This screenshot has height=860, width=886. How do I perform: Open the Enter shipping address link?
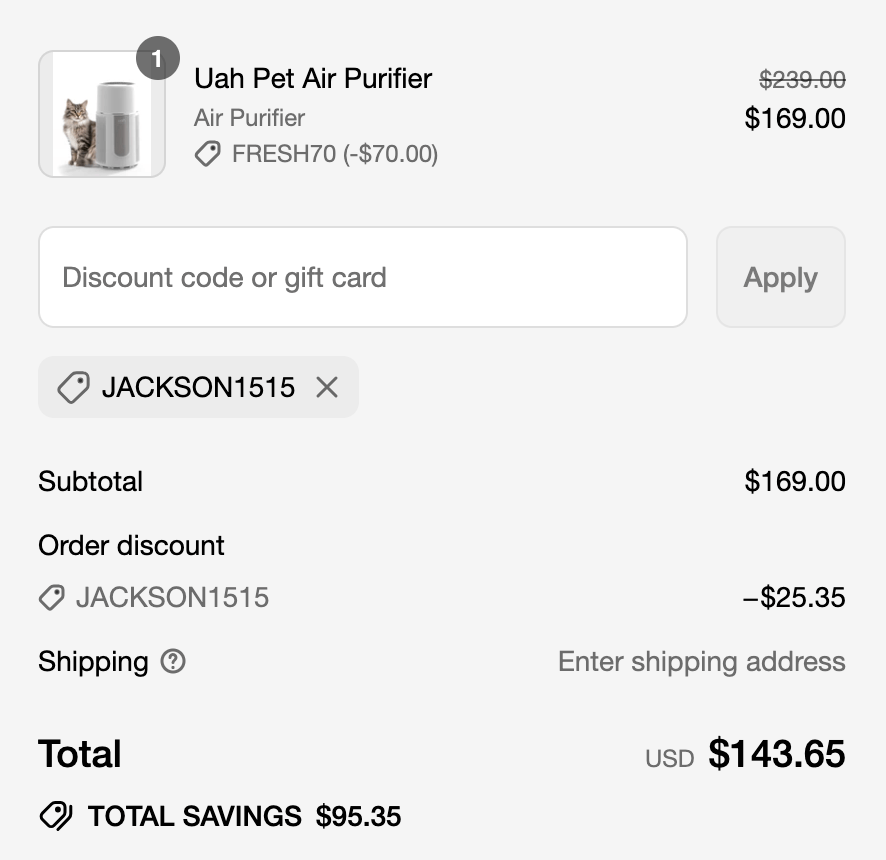(701, 661)
